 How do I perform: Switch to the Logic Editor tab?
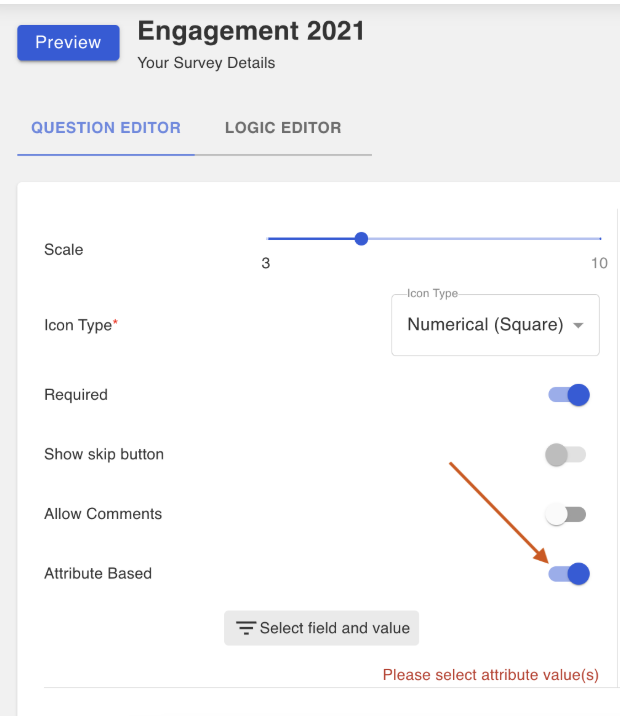[x=283, y=128]
